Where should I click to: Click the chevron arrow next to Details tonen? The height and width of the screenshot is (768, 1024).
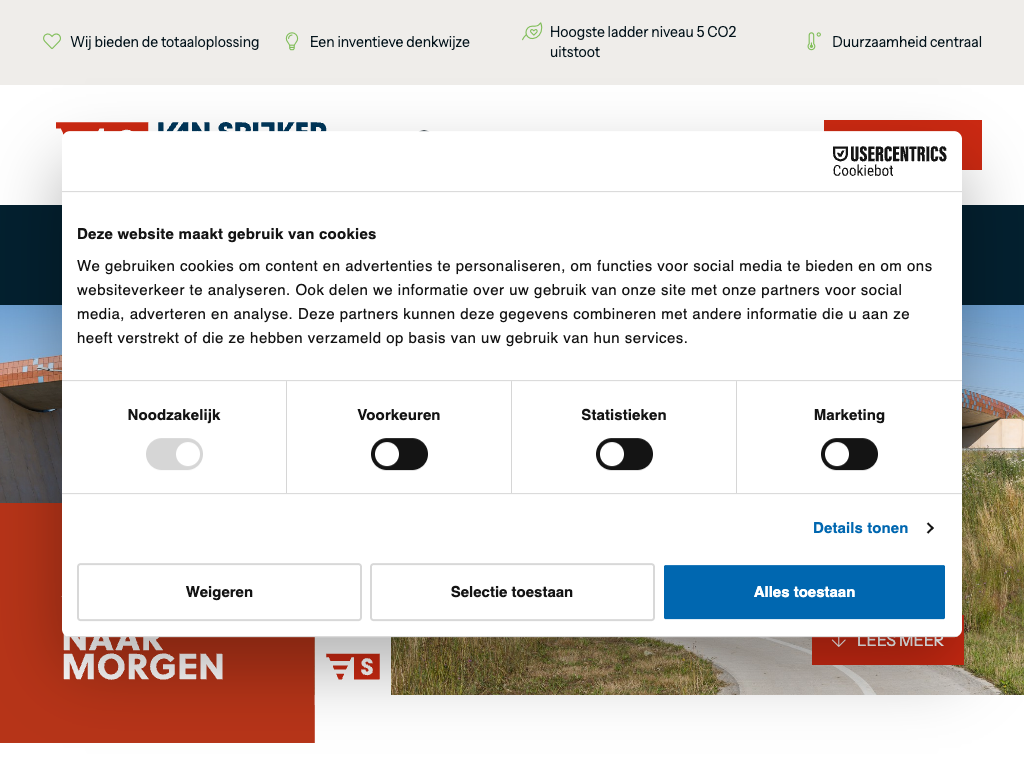tap(930, 528)
